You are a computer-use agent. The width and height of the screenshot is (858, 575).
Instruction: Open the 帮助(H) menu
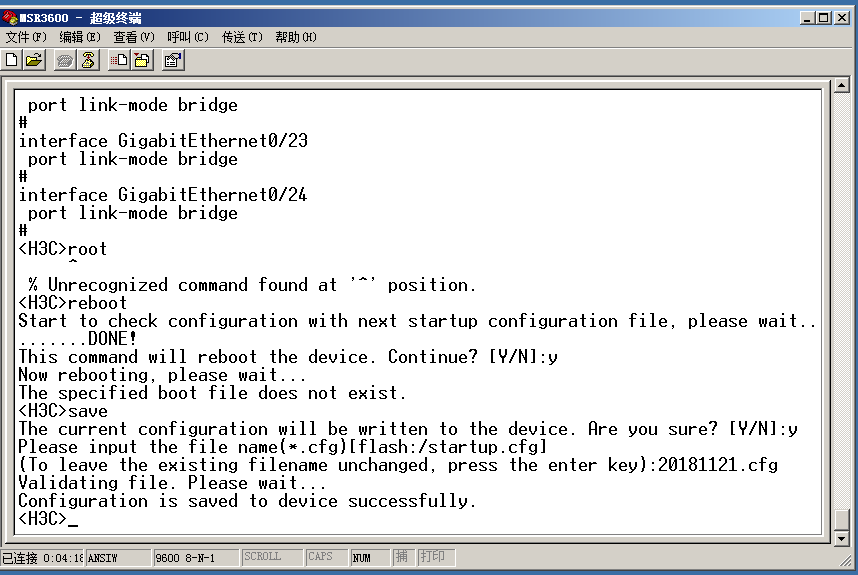coord(296,37)
